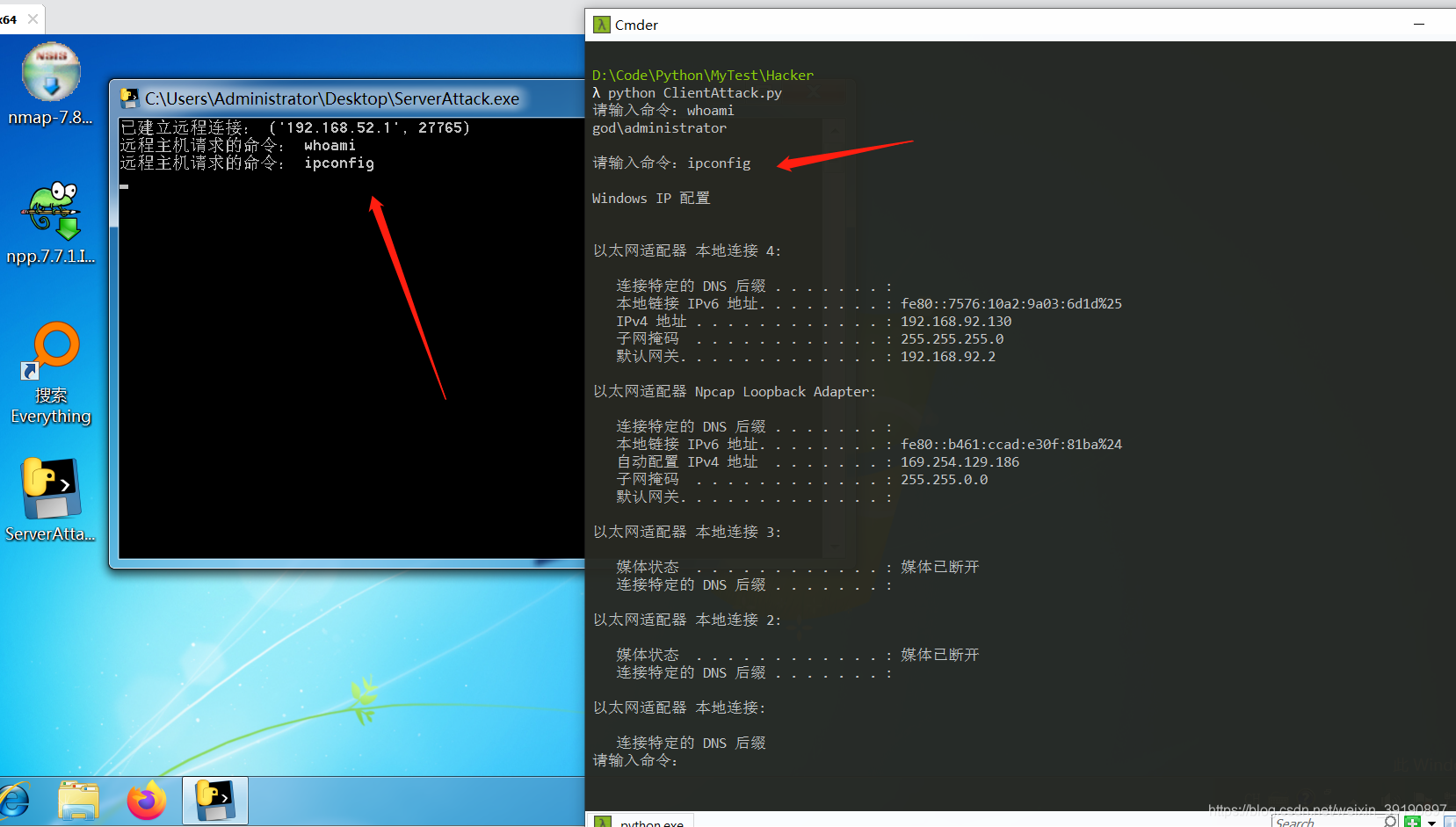Click the IPv6 address fe80::7576:10a2:9a03:6d1d%25

tap(1011, 304)
